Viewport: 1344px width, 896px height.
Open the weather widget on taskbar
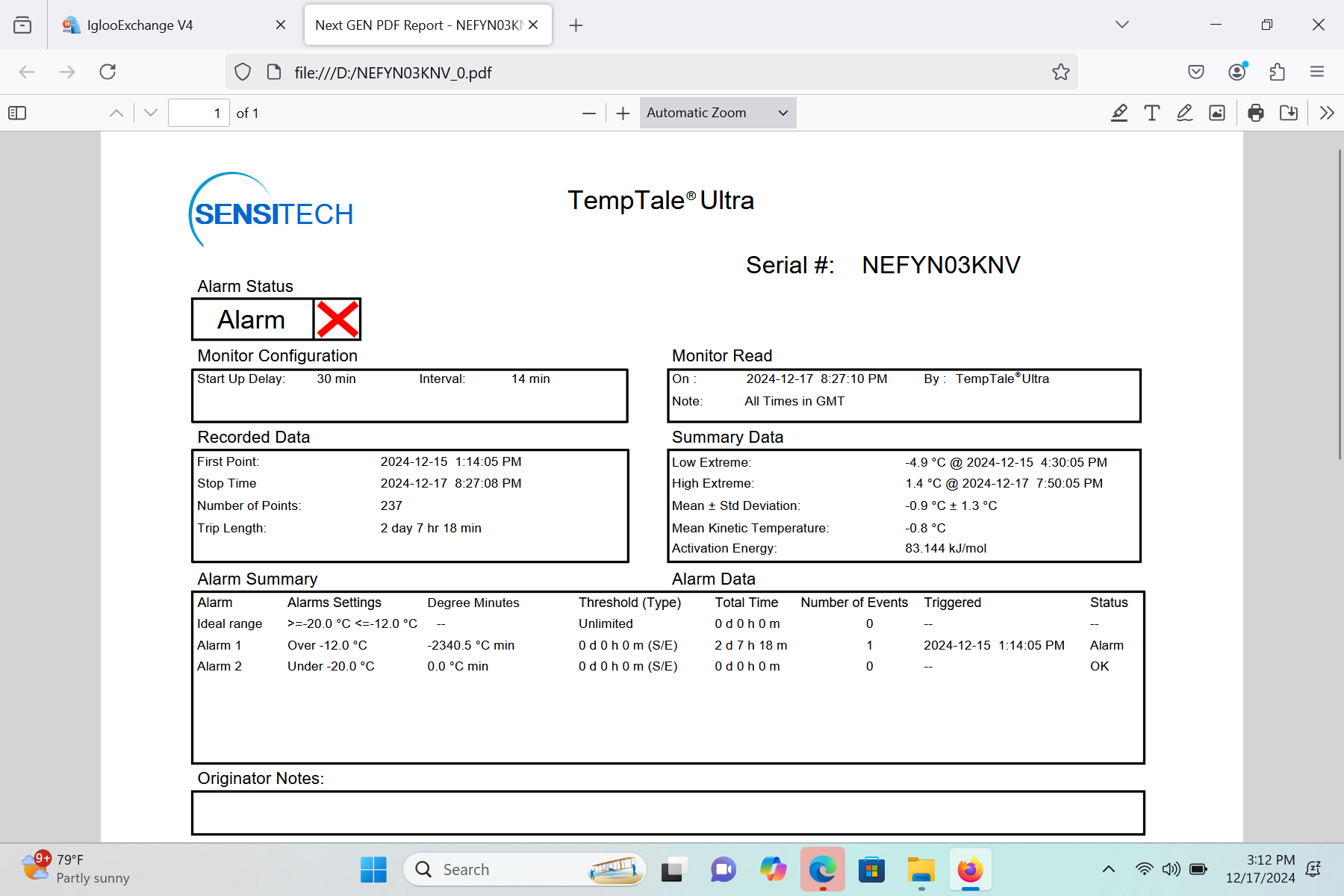[x=75, y=868]
